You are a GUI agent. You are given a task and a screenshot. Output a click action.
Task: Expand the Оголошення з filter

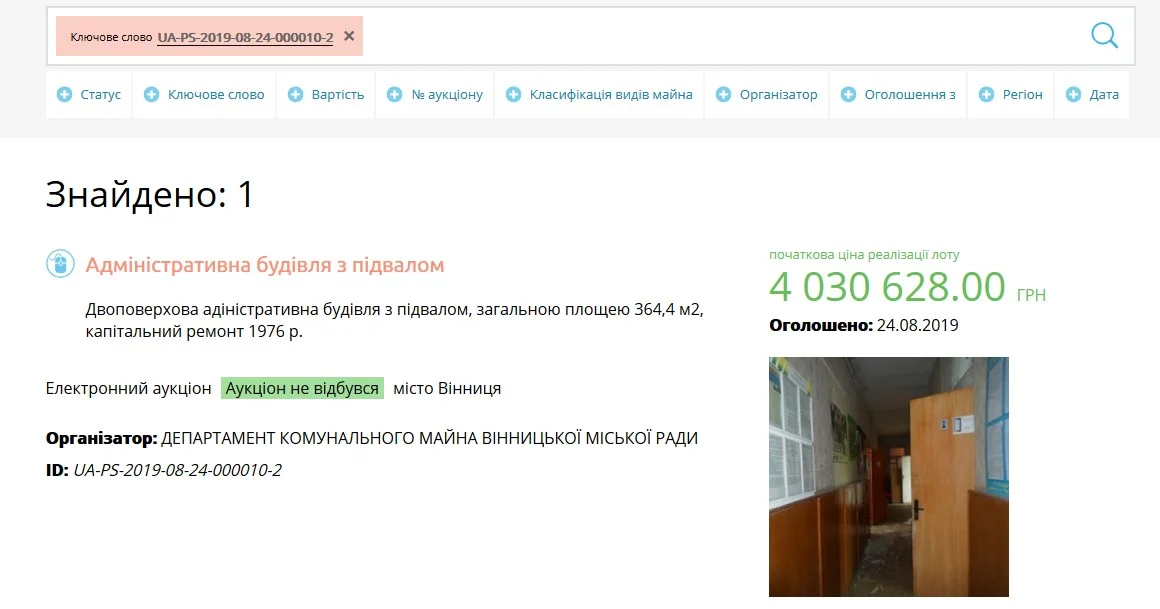pyautogui.click(x=898, y=95)
